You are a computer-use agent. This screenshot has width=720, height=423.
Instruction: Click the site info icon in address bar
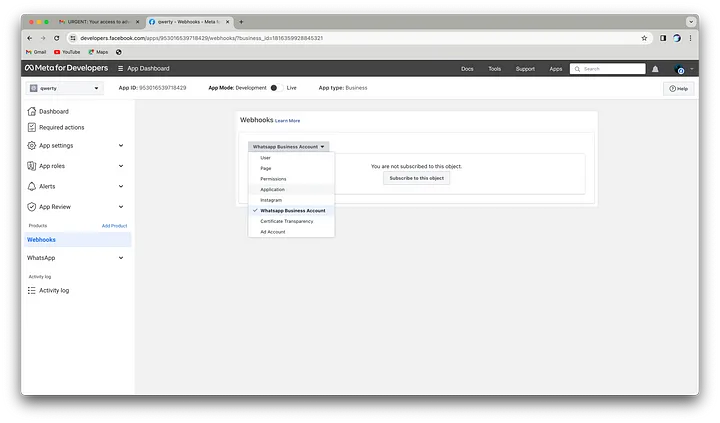tap(73, 38)
